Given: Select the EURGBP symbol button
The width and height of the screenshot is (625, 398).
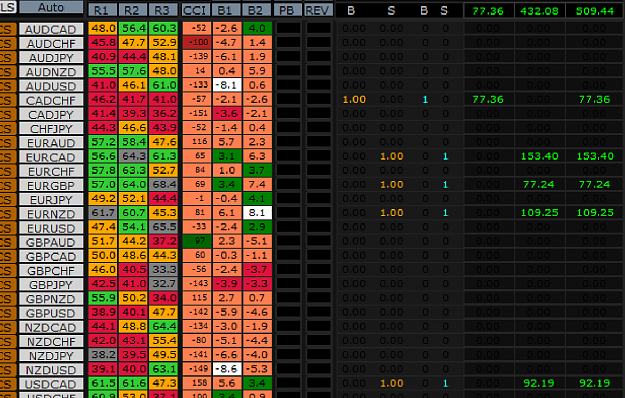Looking at the screenshot, I should tap(51, 185).
